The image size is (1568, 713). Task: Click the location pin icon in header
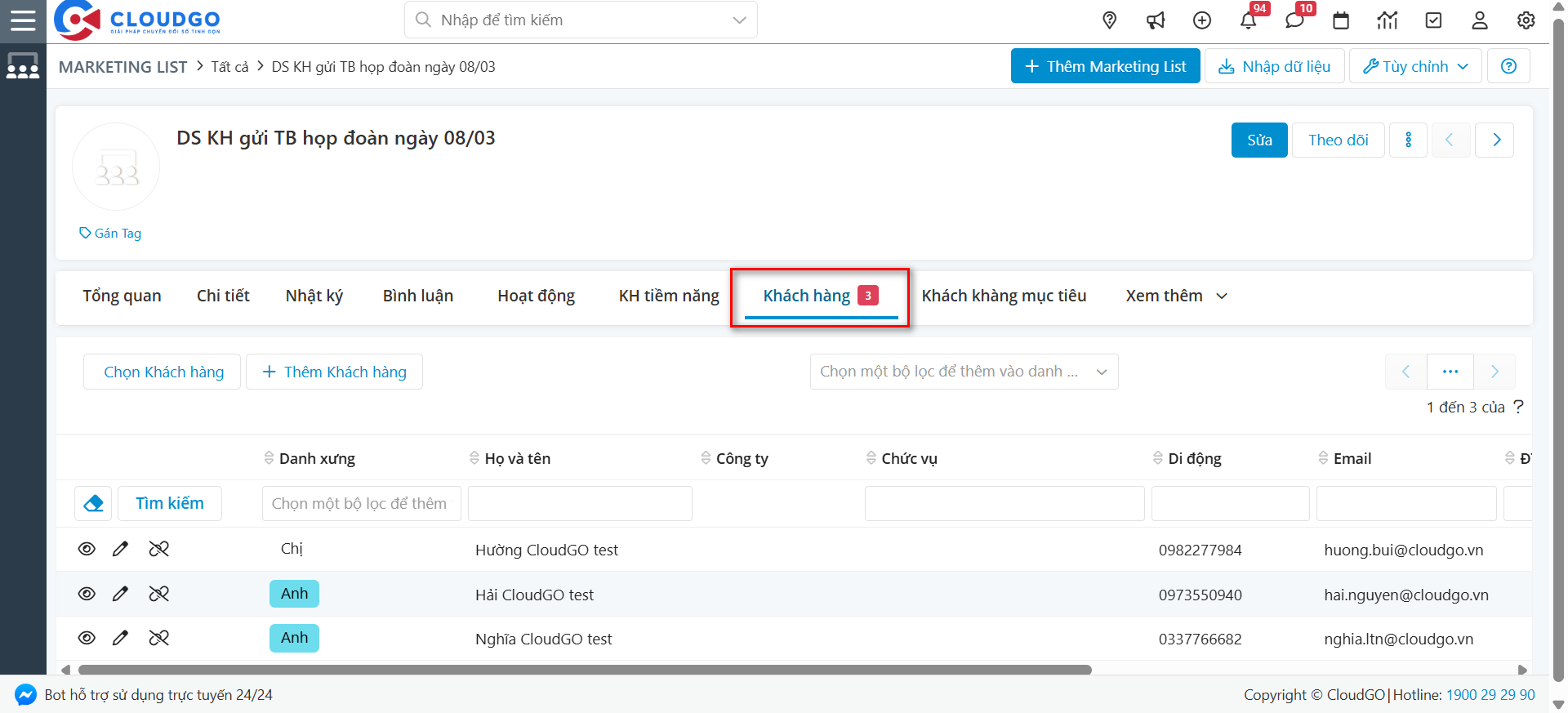click(x=1109, y=20)
